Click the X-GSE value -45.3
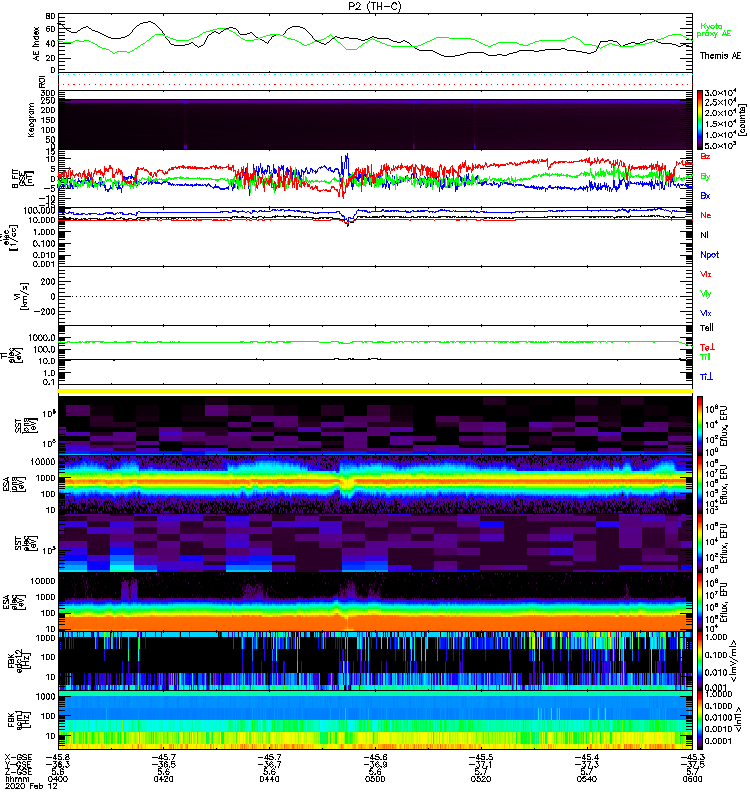This screenshot has height=800, width=750. 692,758
